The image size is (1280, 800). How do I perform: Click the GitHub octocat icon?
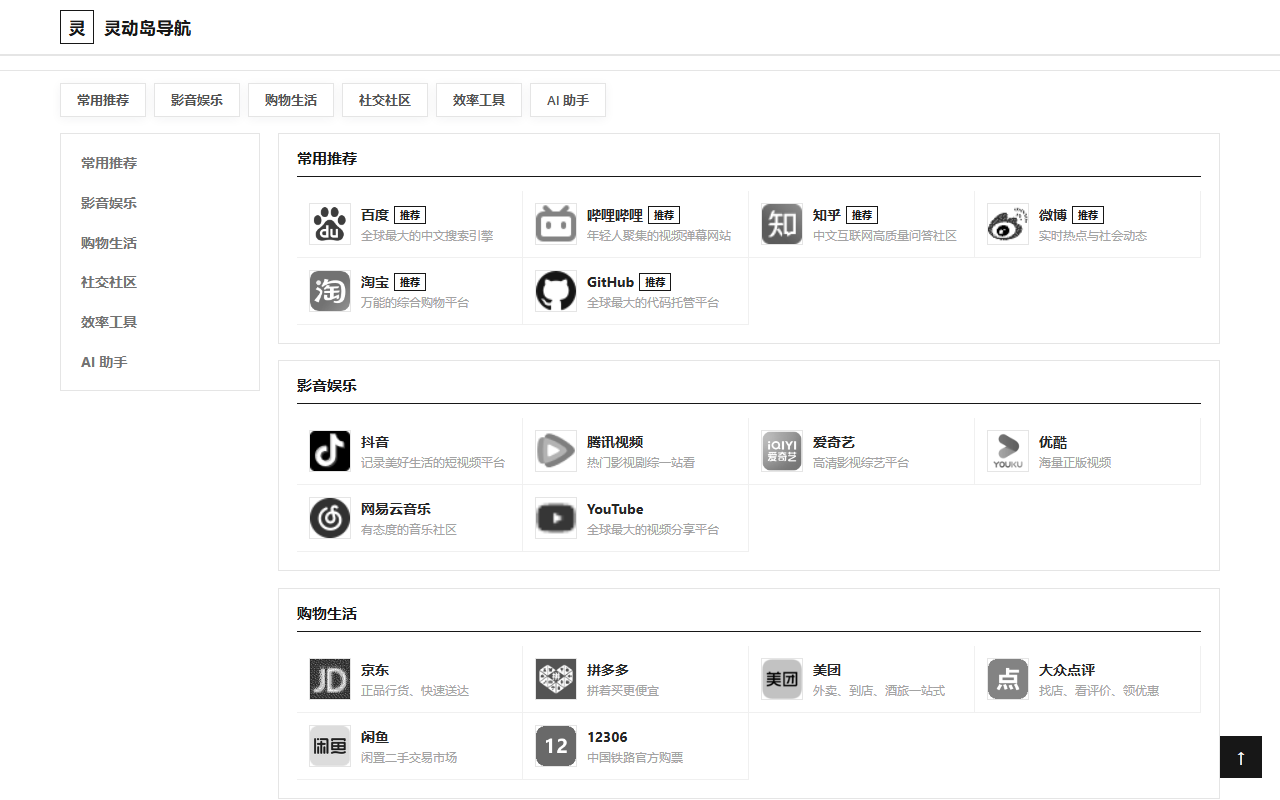coord(556,291)
